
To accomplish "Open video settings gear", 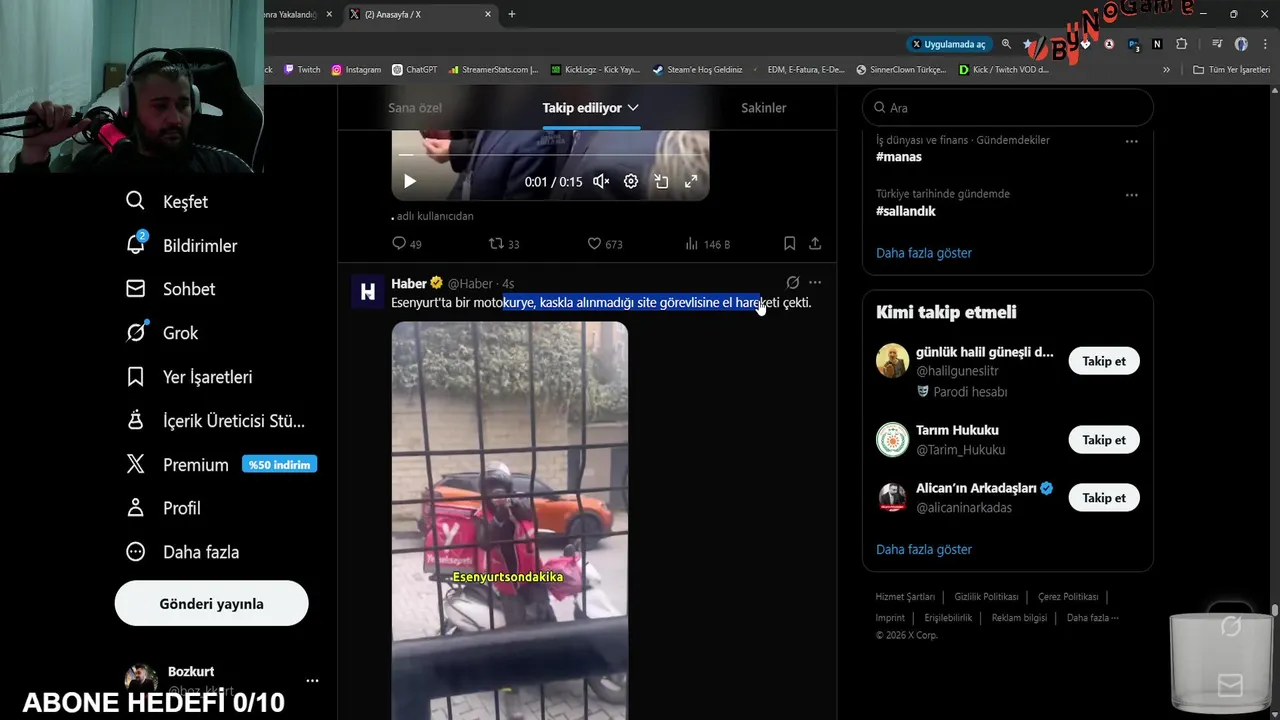I will click(x=631, y=182).
